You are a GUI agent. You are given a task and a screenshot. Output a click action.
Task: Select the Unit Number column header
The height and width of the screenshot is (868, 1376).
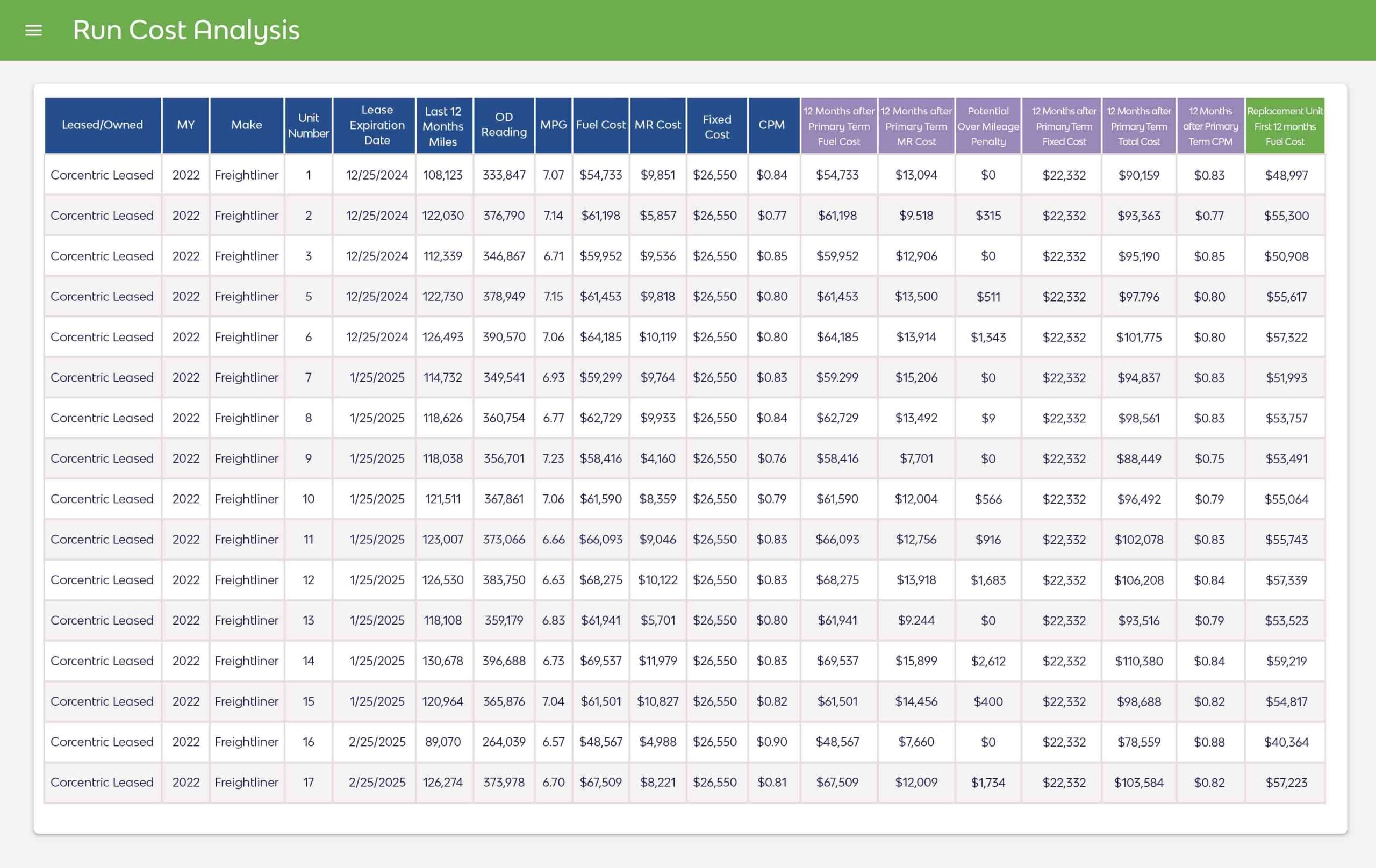(x=308, y=125)
